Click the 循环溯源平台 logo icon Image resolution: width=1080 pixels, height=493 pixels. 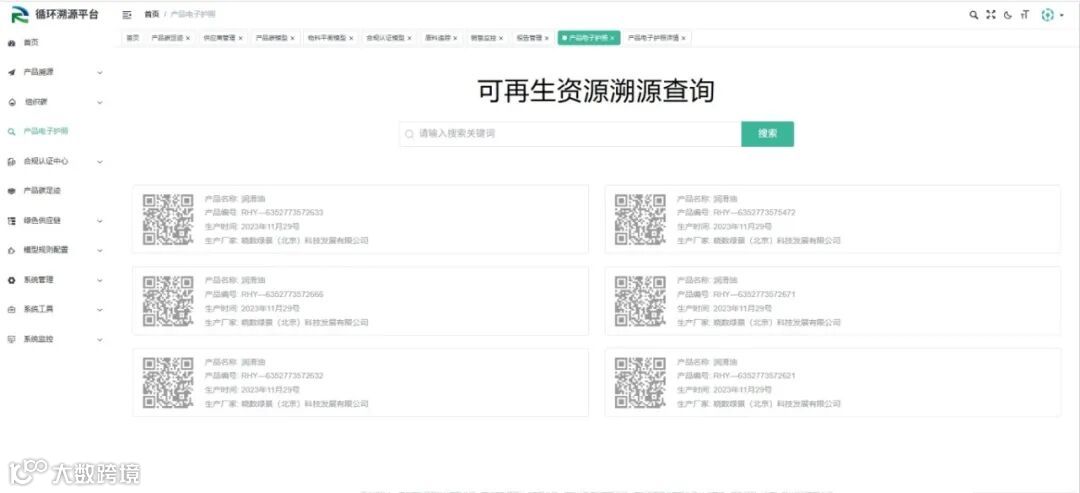20,14
